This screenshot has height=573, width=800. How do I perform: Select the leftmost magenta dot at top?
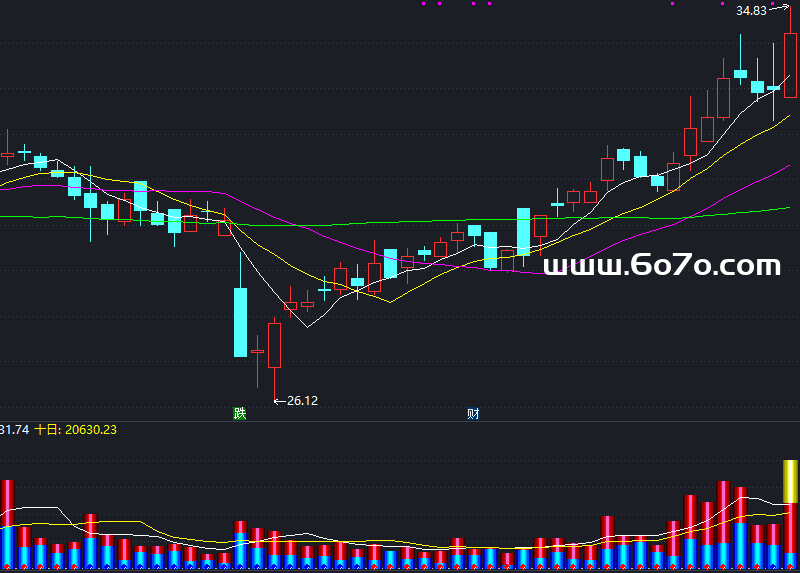tap(423, 4)
